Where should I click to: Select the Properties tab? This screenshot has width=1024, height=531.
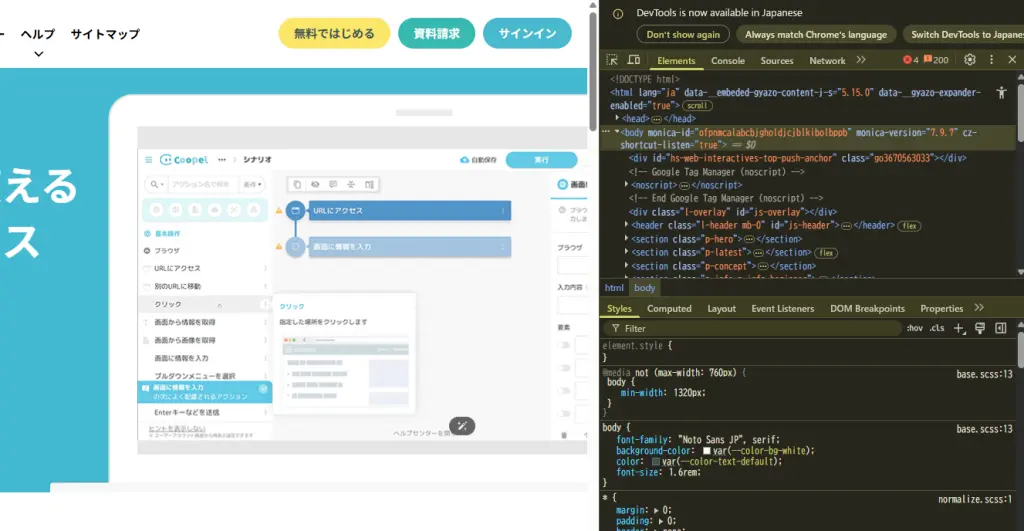pos(941,308)
